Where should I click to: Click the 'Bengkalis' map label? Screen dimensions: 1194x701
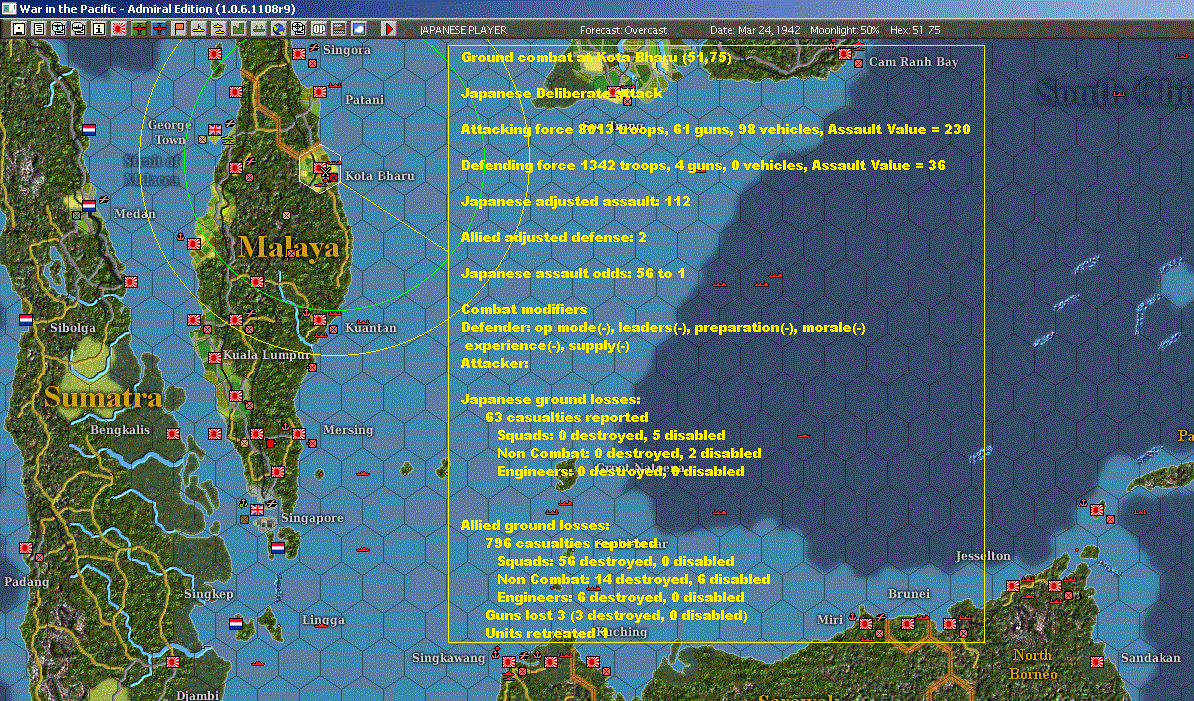(120, 429)
